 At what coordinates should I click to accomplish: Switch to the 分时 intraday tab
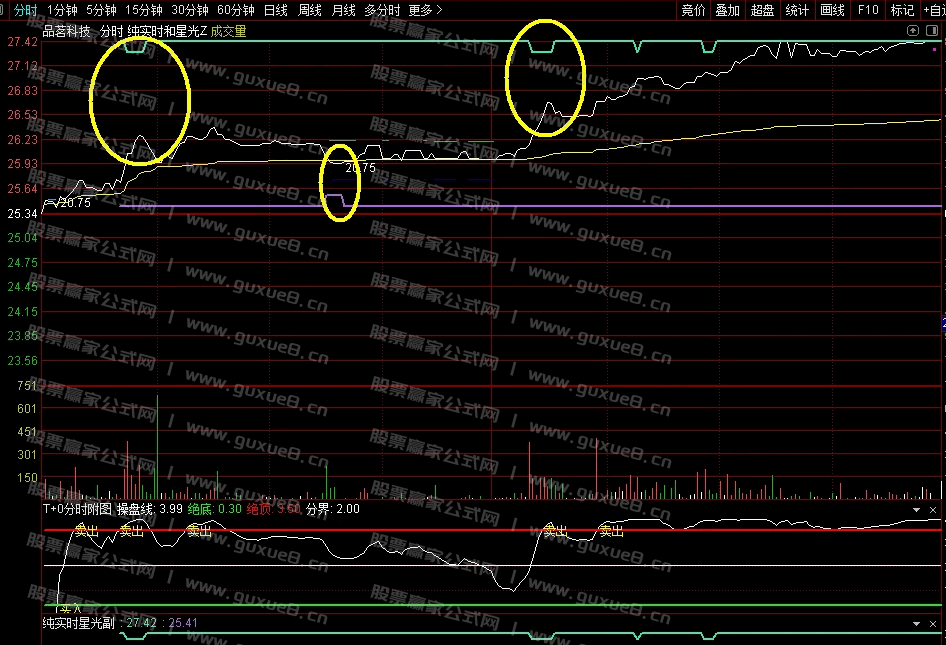(x=20, y=10)
